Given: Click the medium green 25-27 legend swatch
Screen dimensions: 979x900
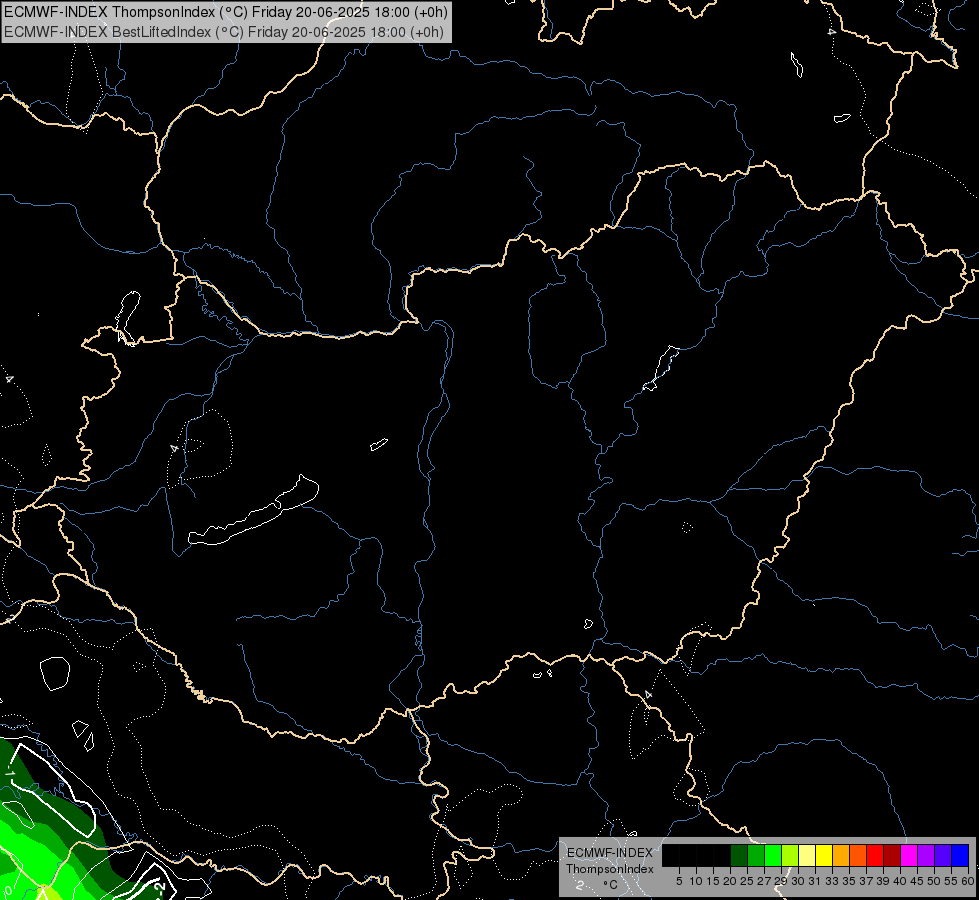Looking at the screenshot, I should point(756,855).
